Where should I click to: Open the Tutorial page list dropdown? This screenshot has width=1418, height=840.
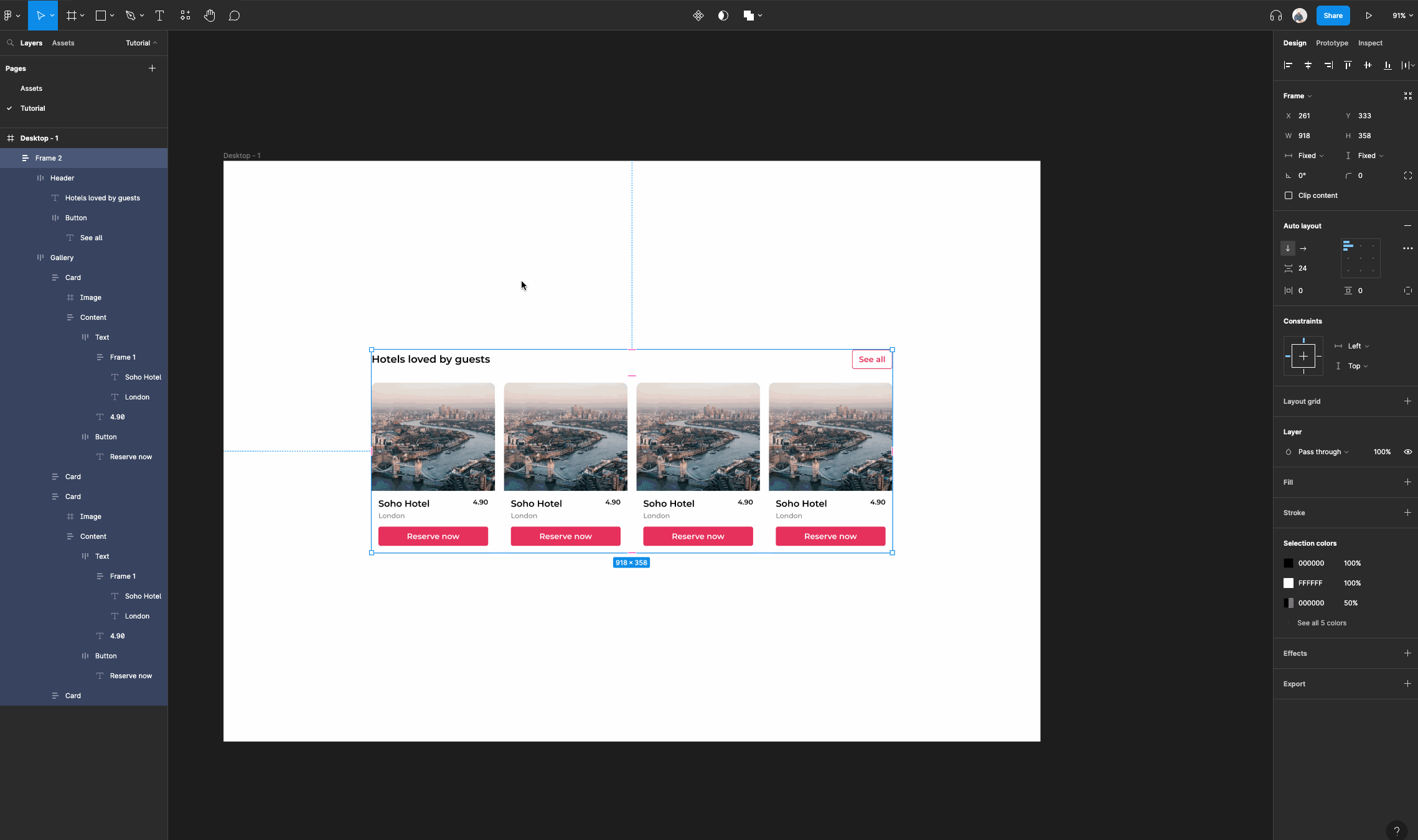[x=141, y=43]
